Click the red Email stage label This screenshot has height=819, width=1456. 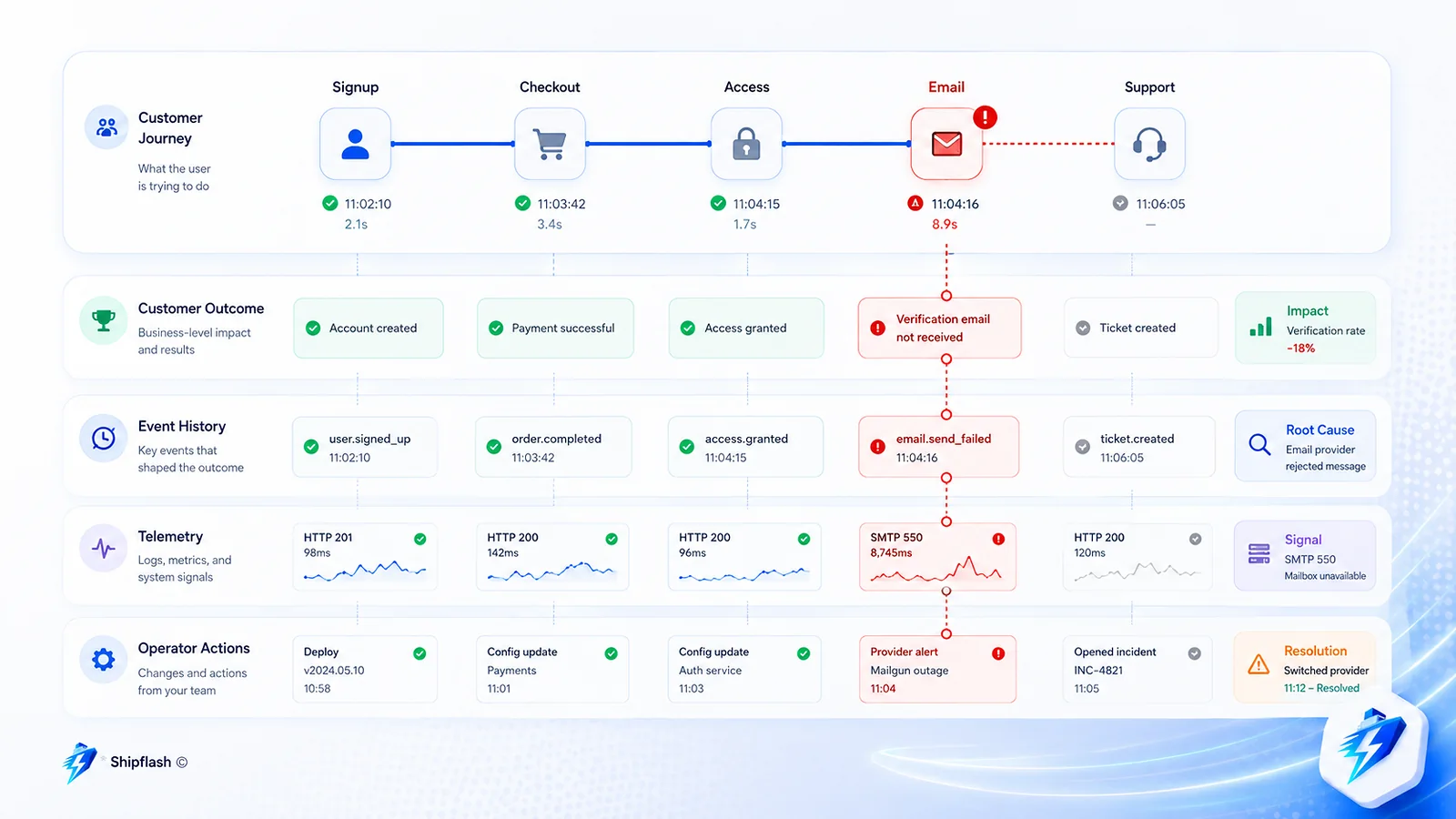pos(946,87)
